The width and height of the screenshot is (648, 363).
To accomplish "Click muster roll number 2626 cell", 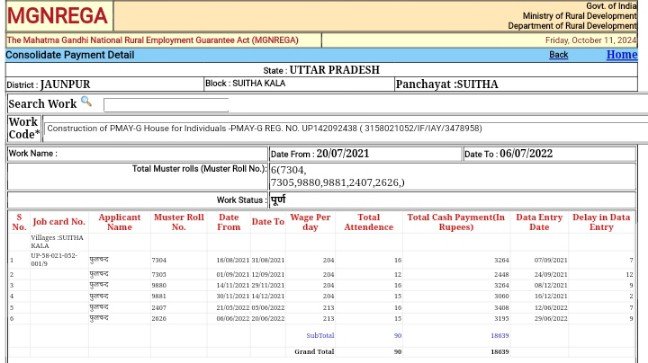I will 159,319.
